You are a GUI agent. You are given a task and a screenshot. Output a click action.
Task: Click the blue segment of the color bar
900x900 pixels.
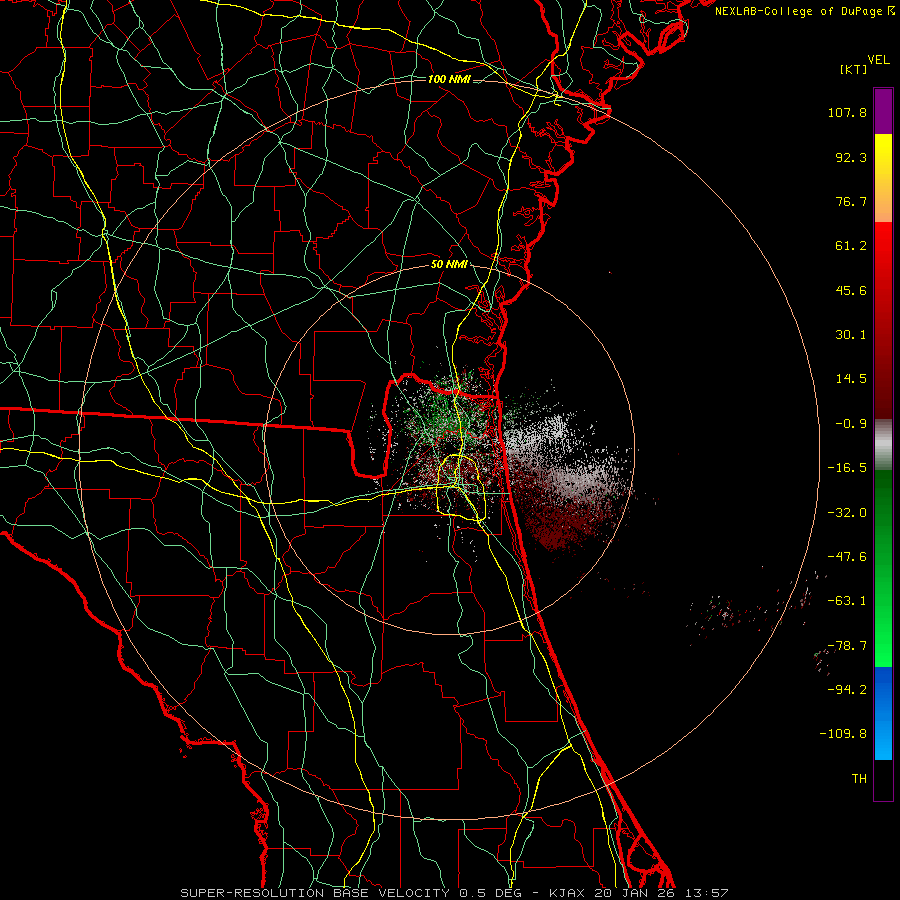pyautogui.click(x=883, y=713)
